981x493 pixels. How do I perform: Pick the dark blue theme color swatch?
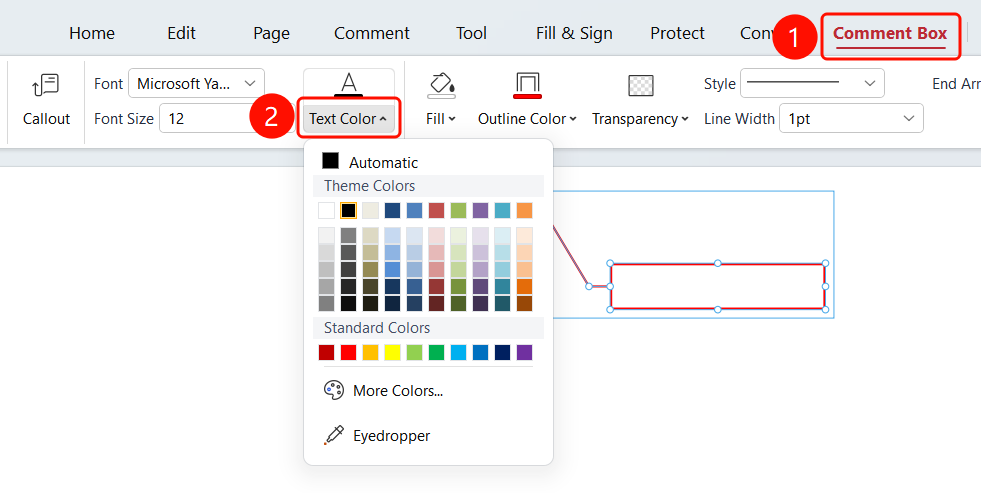pos(392,210)
